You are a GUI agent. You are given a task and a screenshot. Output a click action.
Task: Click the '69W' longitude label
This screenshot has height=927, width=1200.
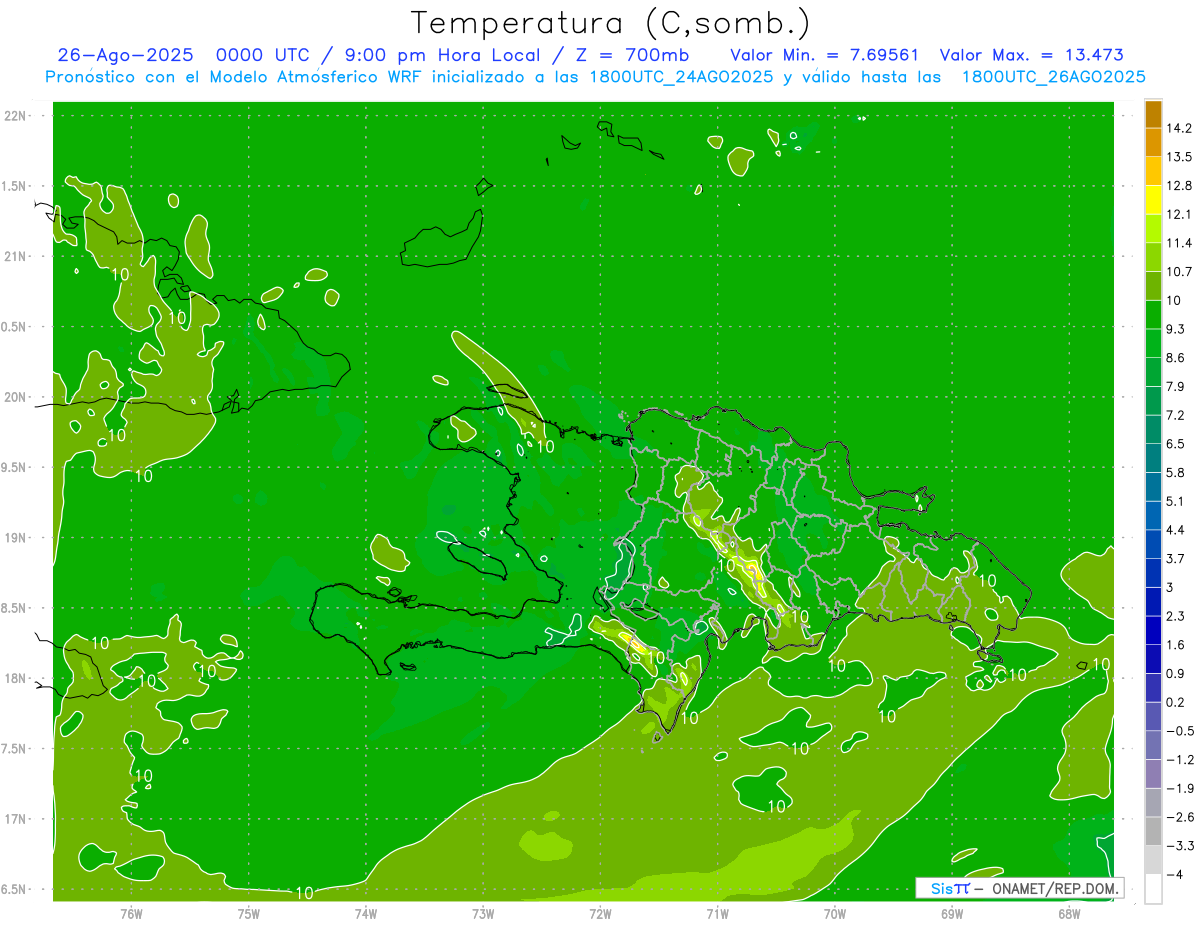(952, 913)
